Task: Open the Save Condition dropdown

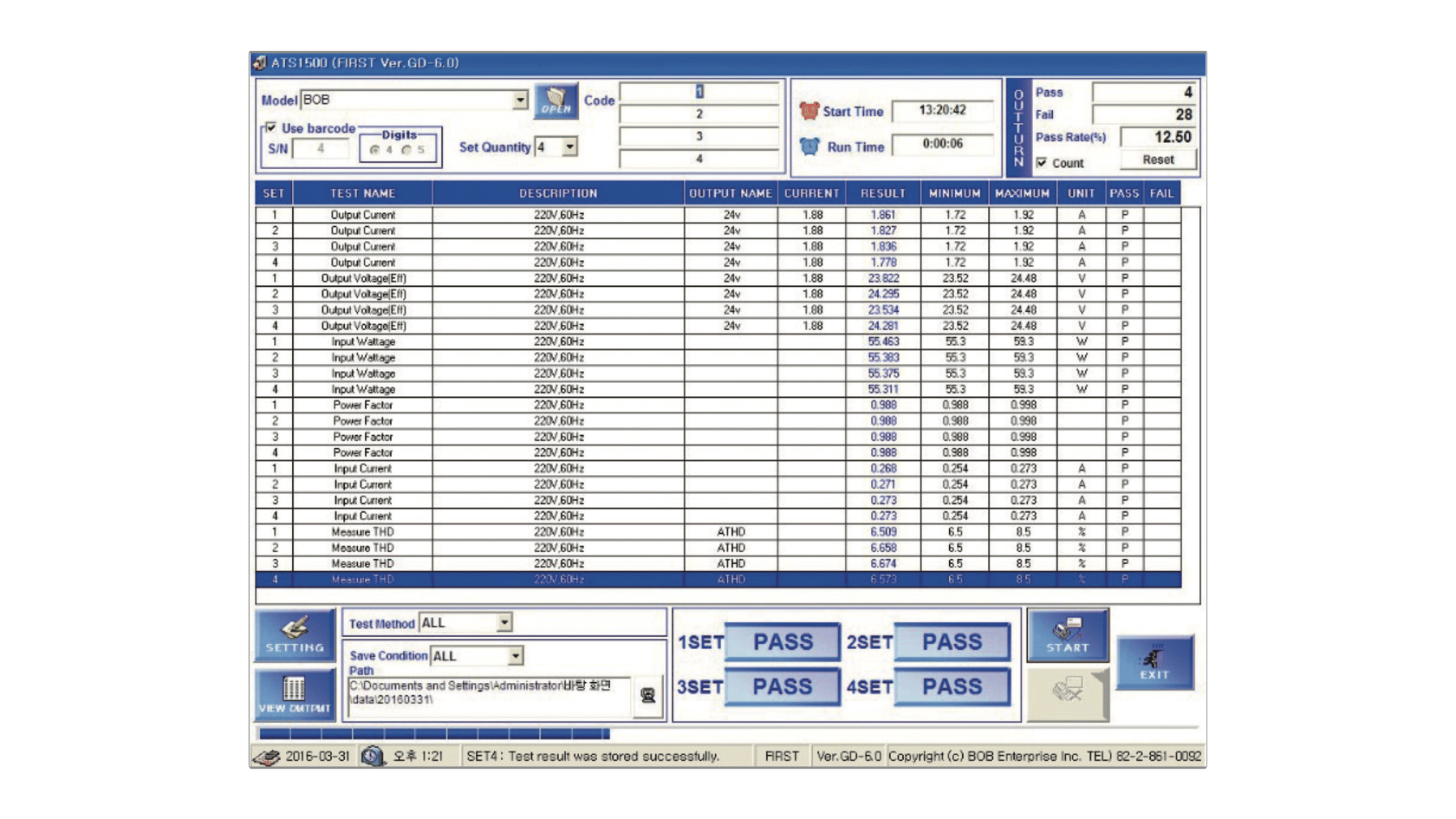Action: click(x=515, y=656)
